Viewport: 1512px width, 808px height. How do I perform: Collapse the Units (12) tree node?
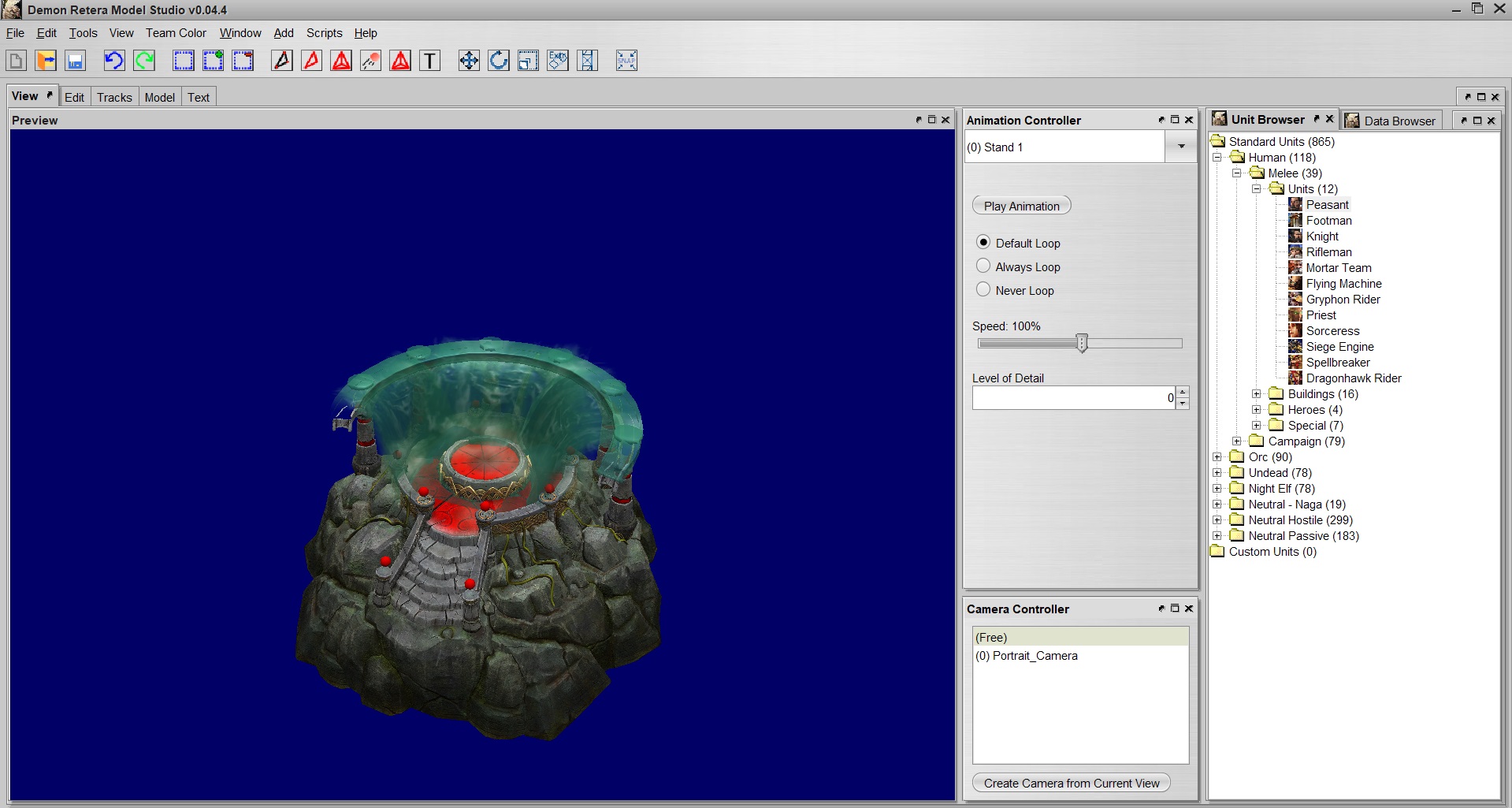click(x=1257, y=189)
